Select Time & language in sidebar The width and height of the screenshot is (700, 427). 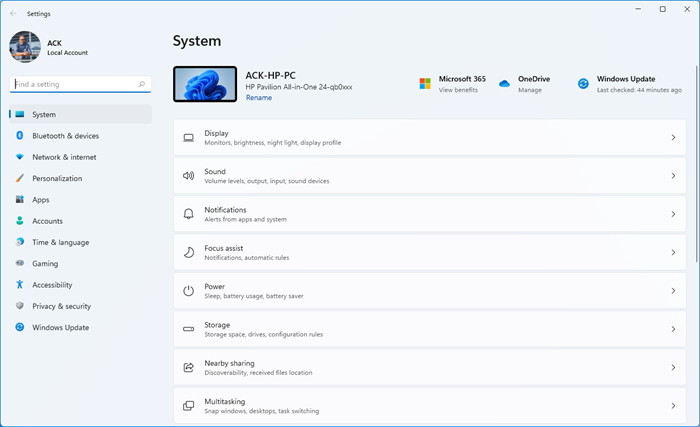(60, 242)
